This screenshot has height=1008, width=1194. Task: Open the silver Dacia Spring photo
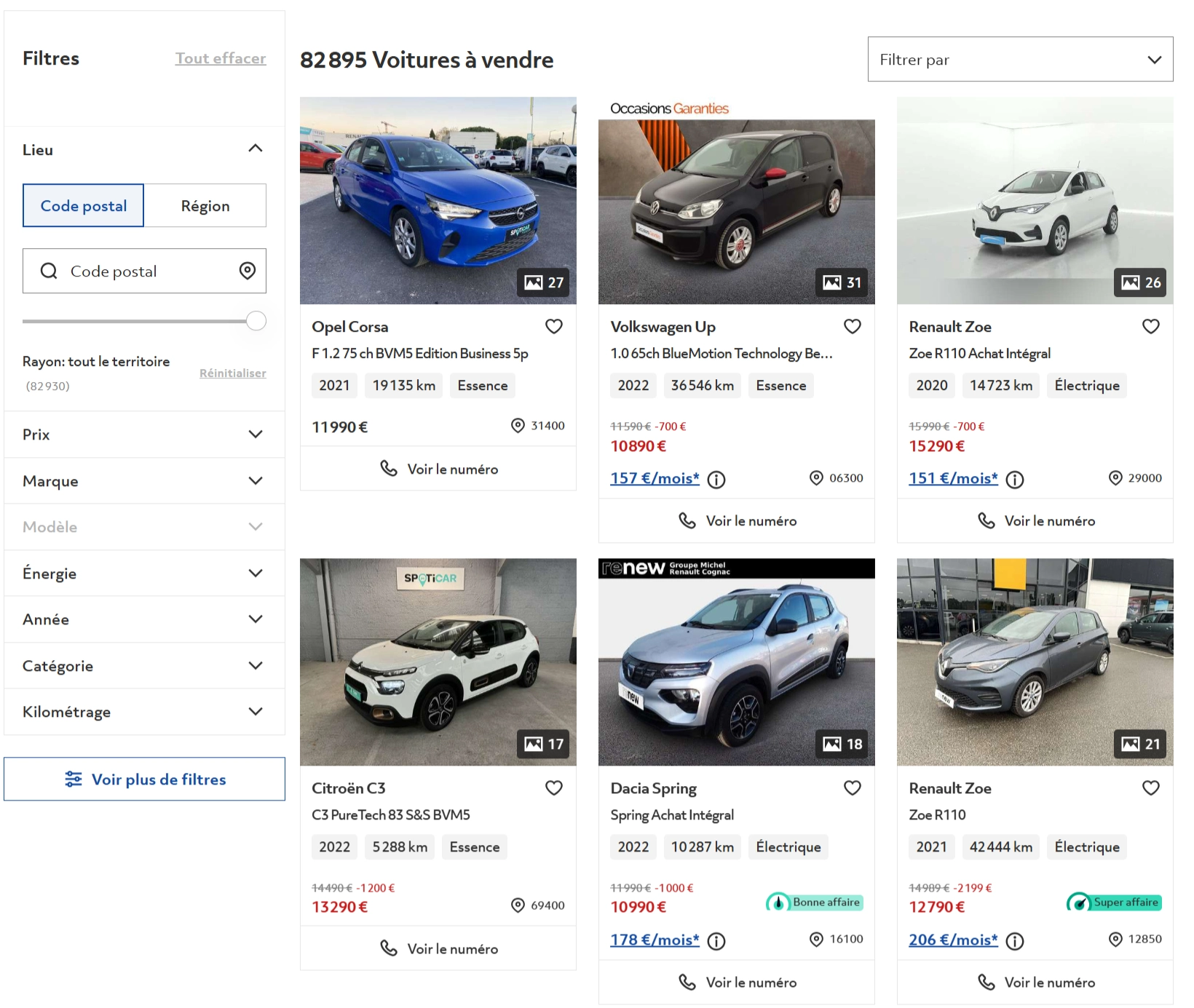pyautogui.click(x=737, y=662)
